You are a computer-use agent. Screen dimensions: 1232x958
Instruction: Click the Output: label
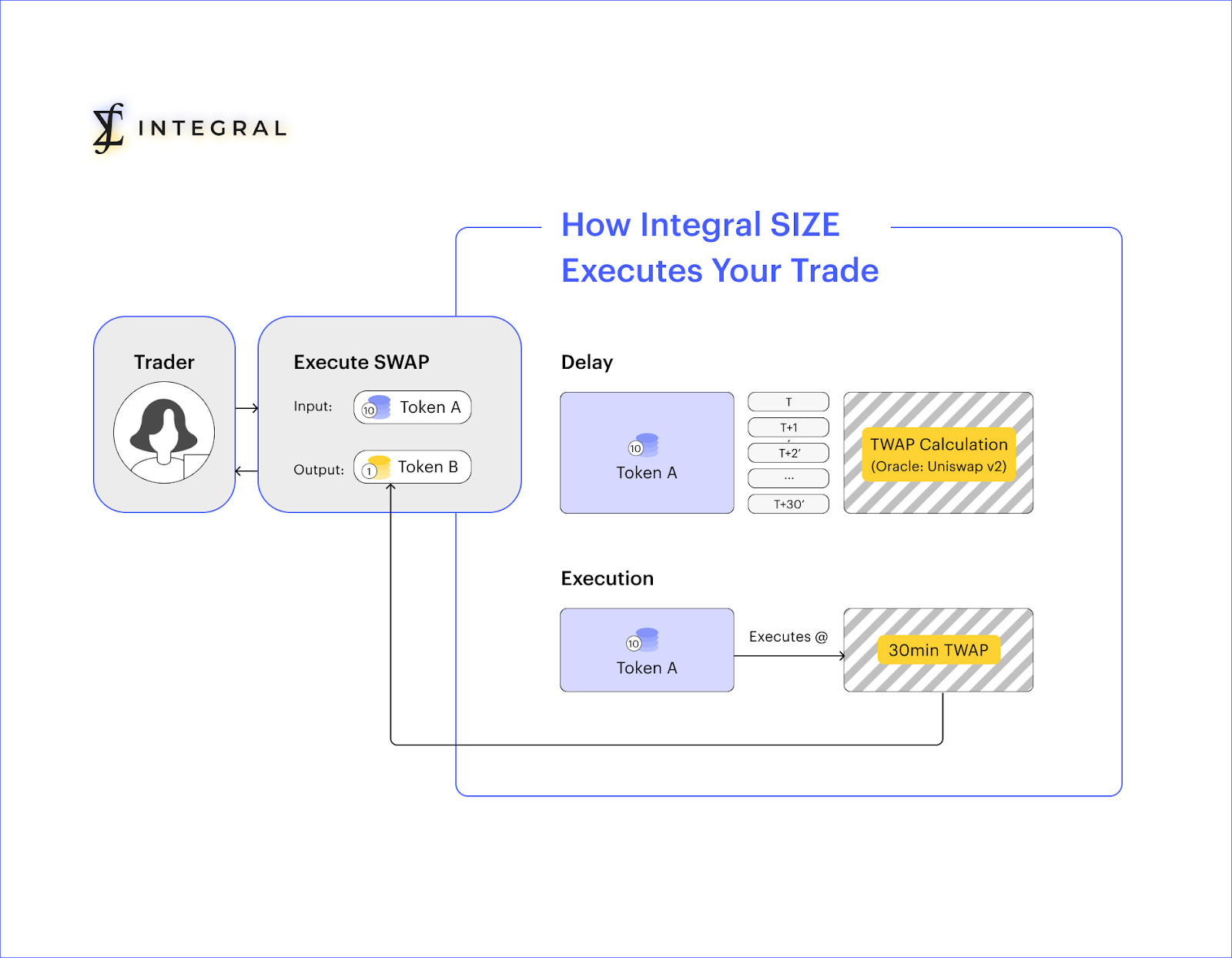319,470
